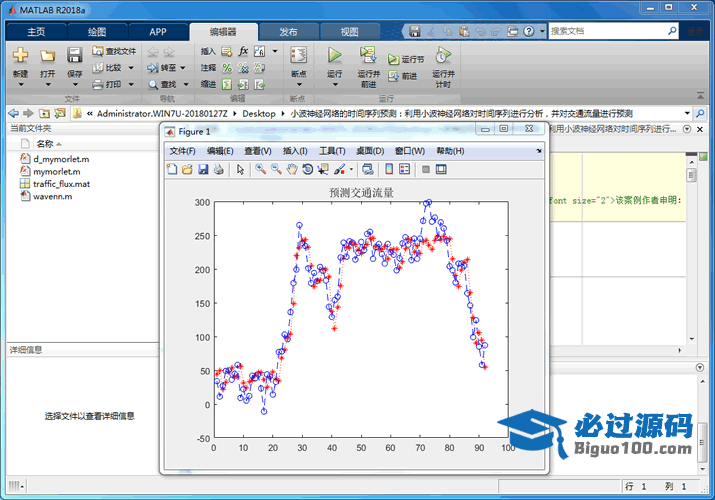The image size is (715, 500).
Task: Click the smart indent icon
Action: (x=227, y=84)
